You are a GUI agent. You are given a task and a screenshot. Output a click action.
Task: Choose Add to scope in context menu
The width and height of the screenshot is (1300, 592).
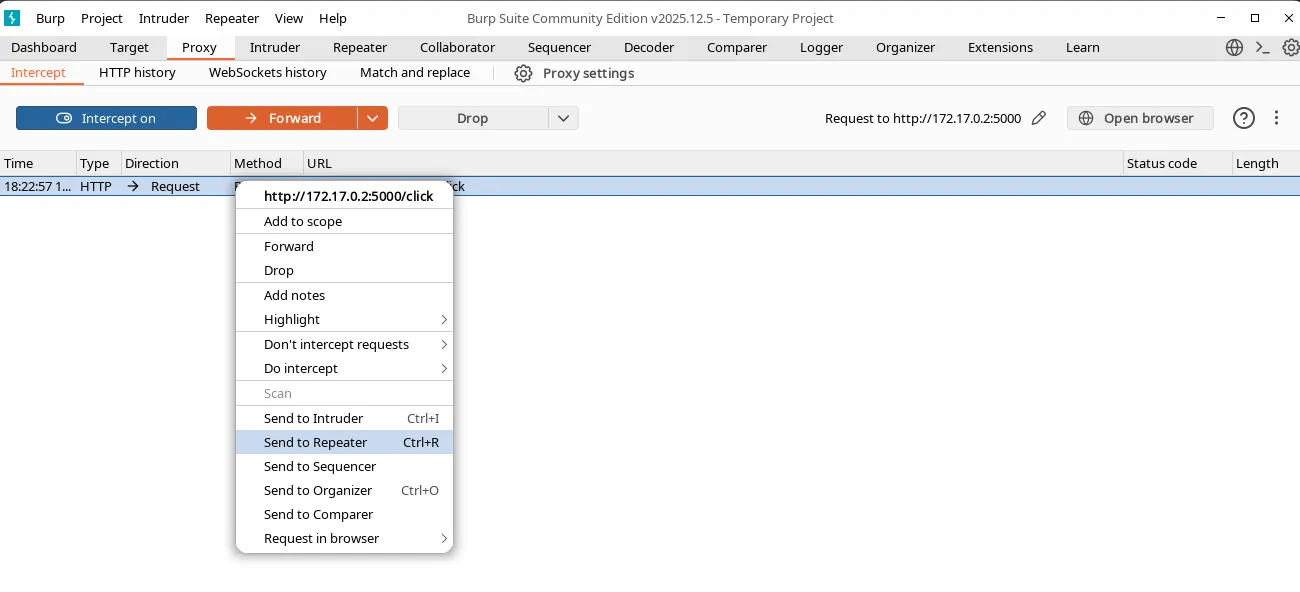pos(344,222)
